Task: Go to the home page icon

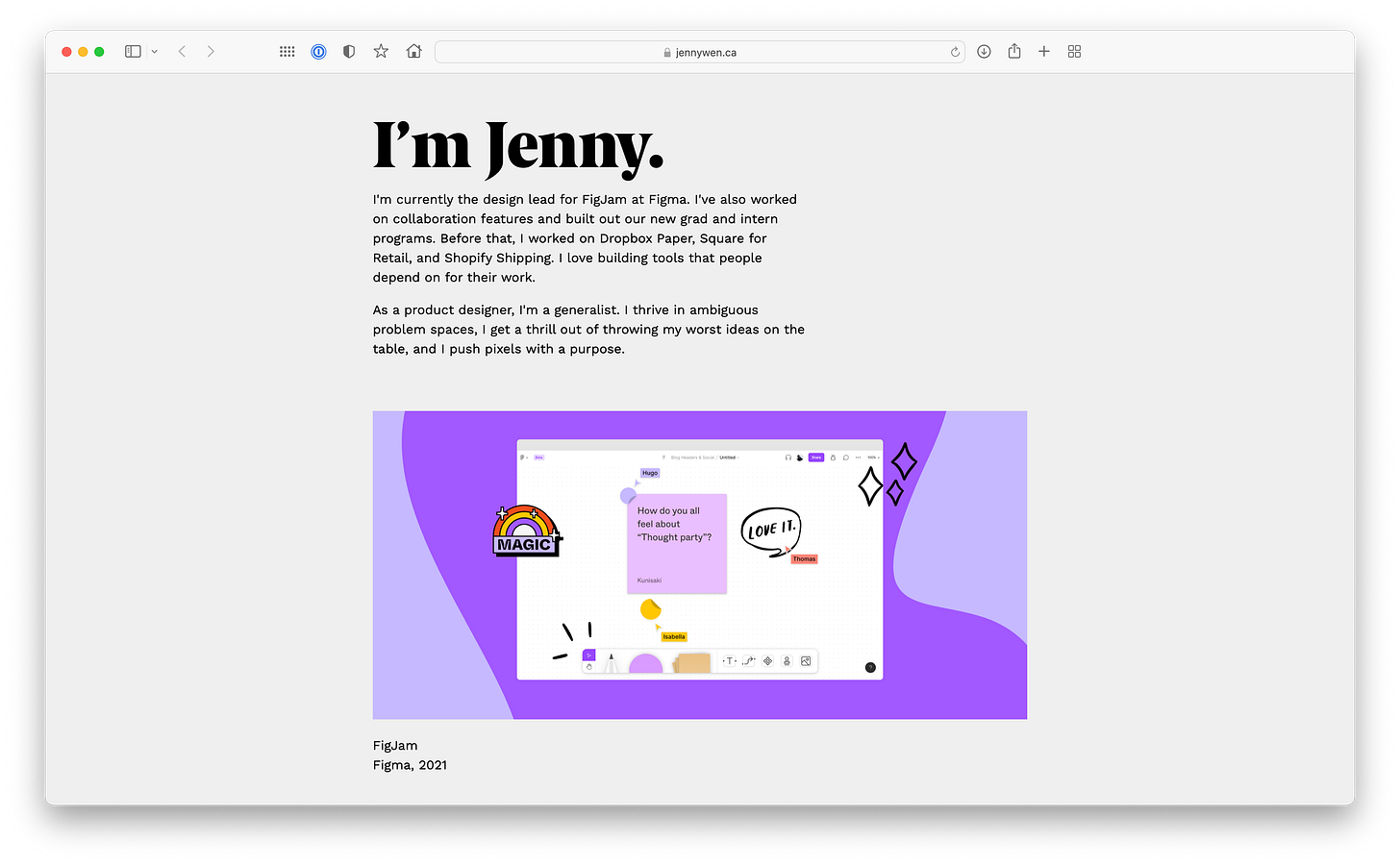Action: click(413, 51)
